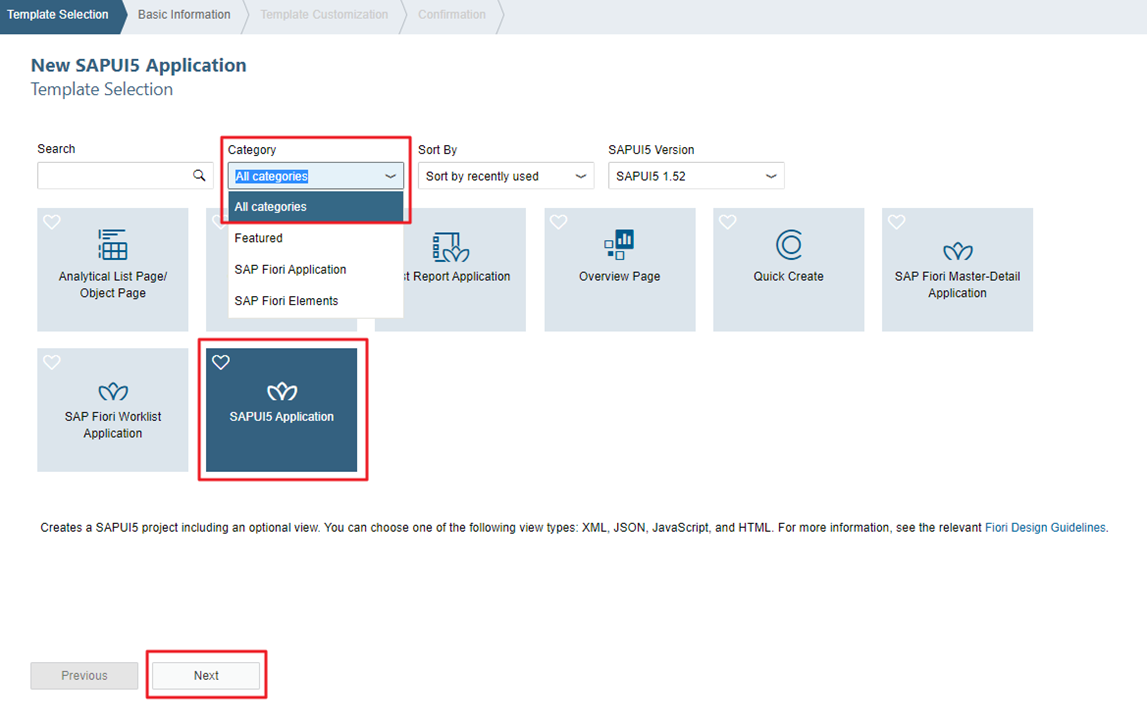
Task: Go to Confirmation wizard step
Action: click(452, 15)
